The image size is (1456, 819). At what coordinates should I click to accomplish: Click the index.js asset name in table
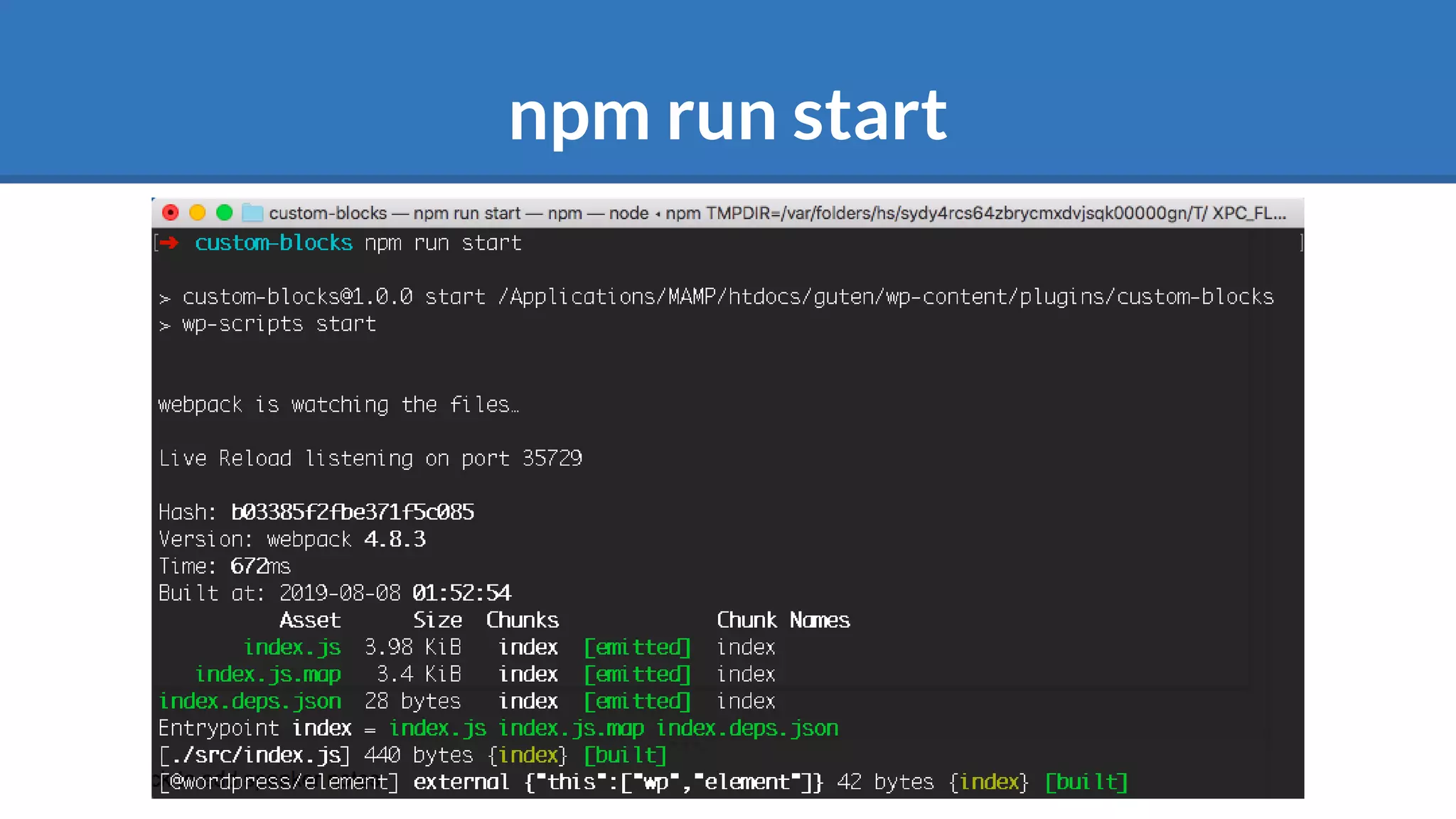tap(292, 647)
